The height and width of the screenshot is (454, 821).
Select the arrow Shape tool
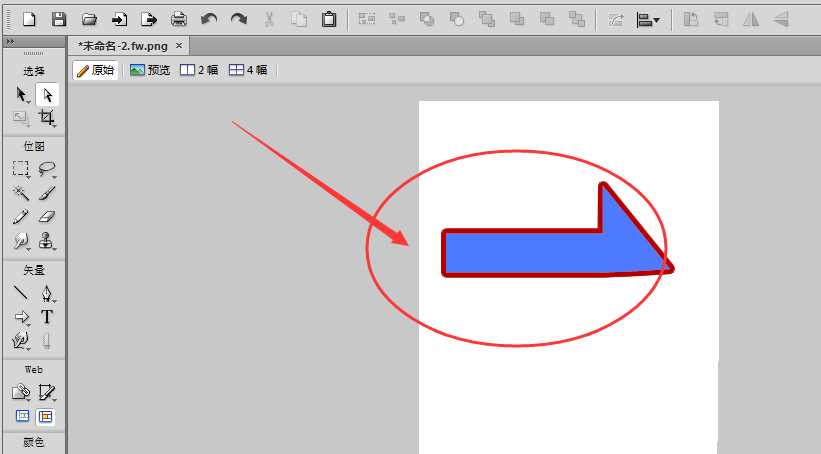(21, 317)
